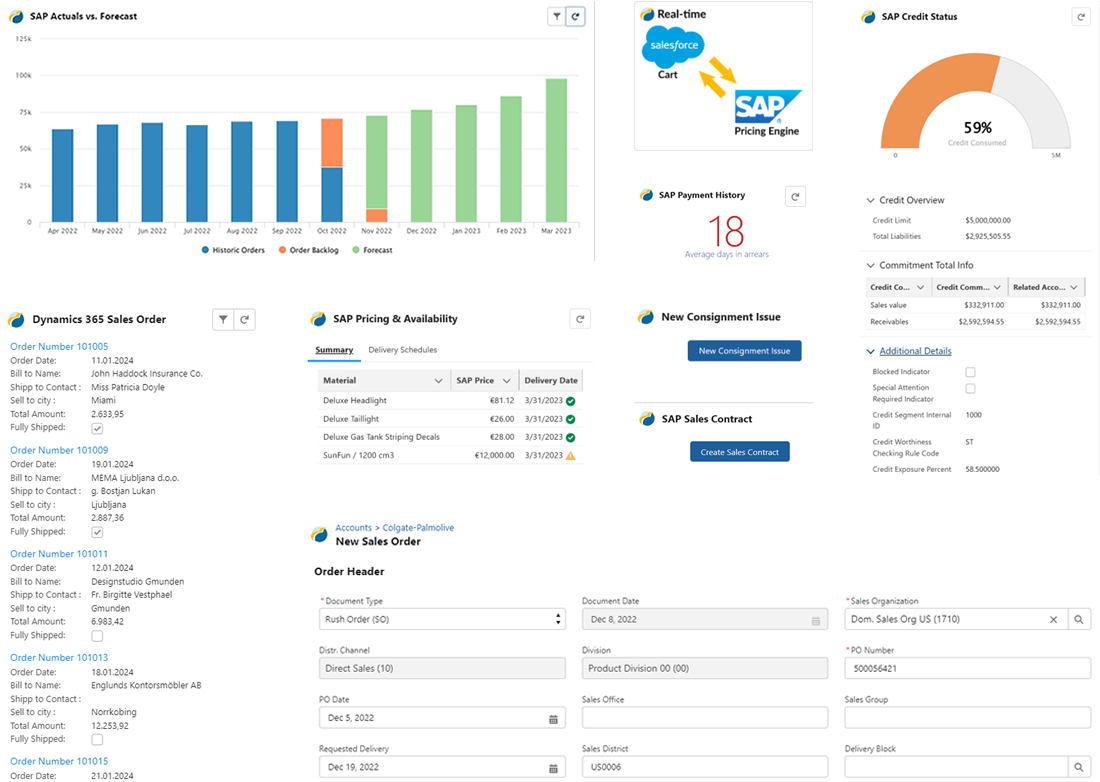Refresh the Dynamics 365 Sales Order list
This screenshot has width=1100, height=782.
click(244, 319)
